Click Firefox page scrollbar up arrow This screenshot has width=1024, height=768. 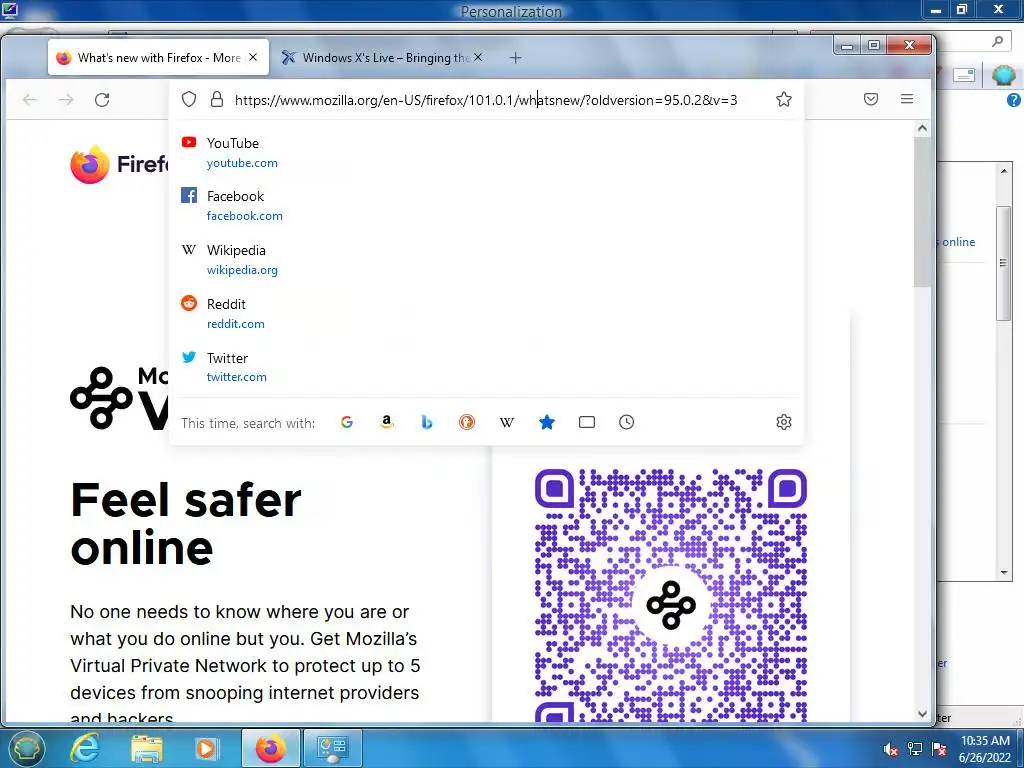922,129
